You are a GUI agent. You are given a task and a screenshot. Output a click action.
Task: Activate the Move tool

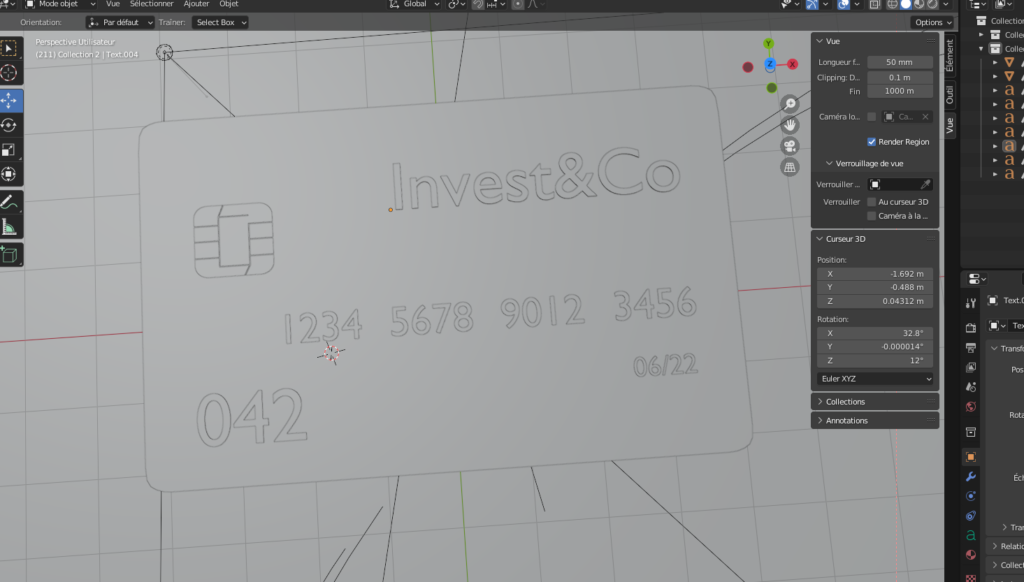pyautogui.click(x=9, y=101)
